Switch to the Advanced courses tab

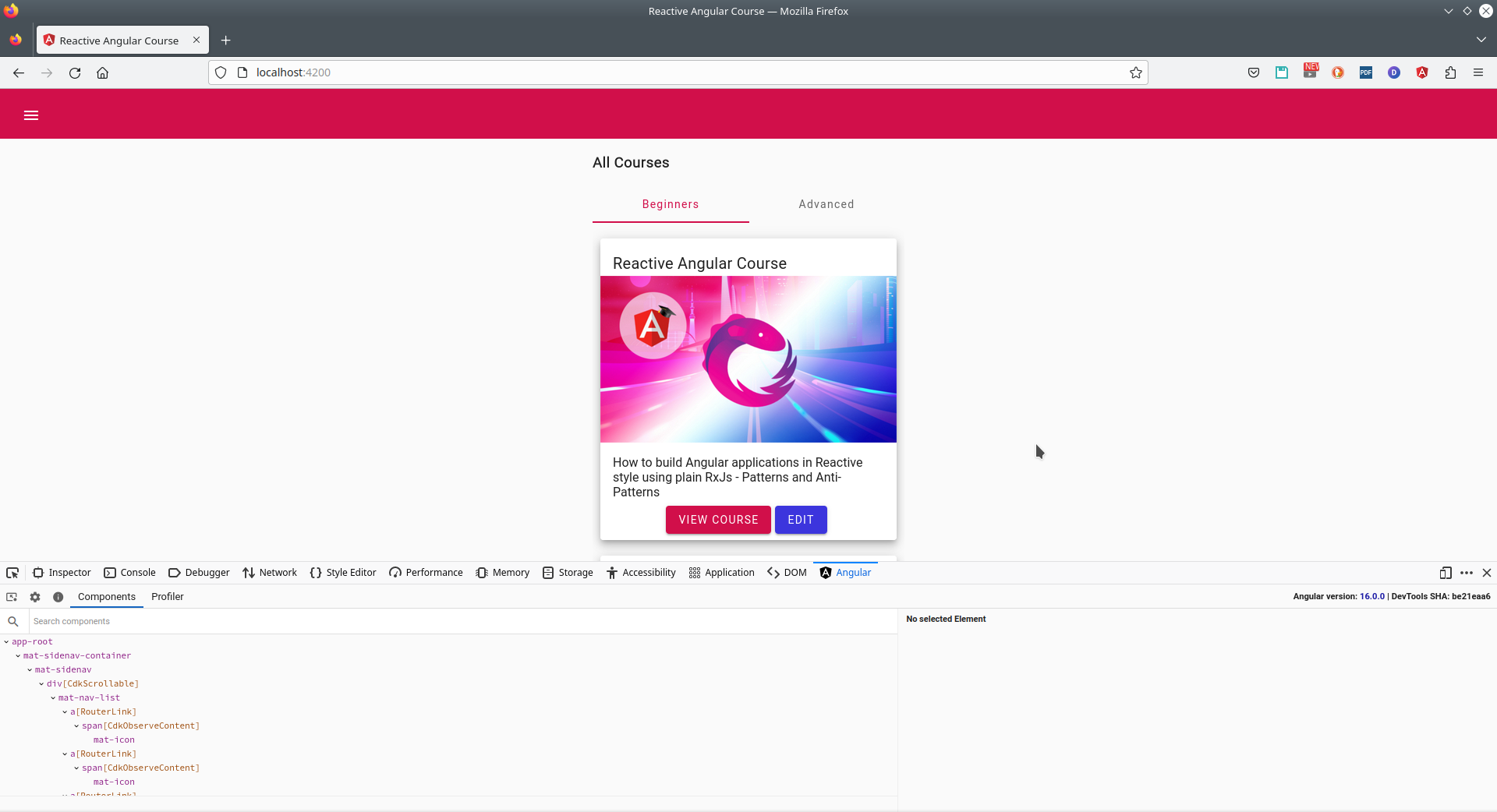click(826, 204)
